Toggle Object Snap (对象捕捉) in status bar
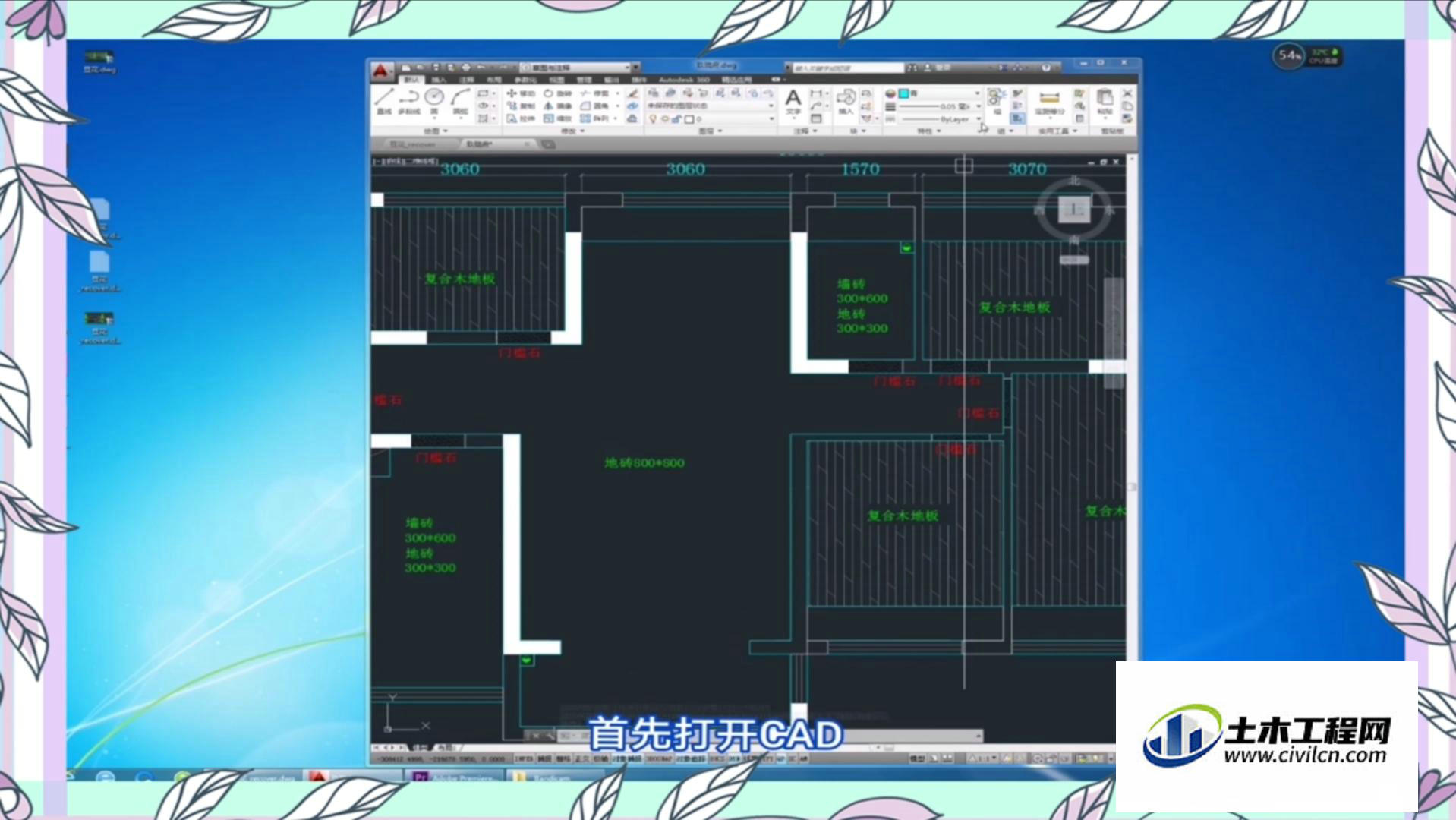The height and width of the screenshot is (820, 1456). coord(626,758)
